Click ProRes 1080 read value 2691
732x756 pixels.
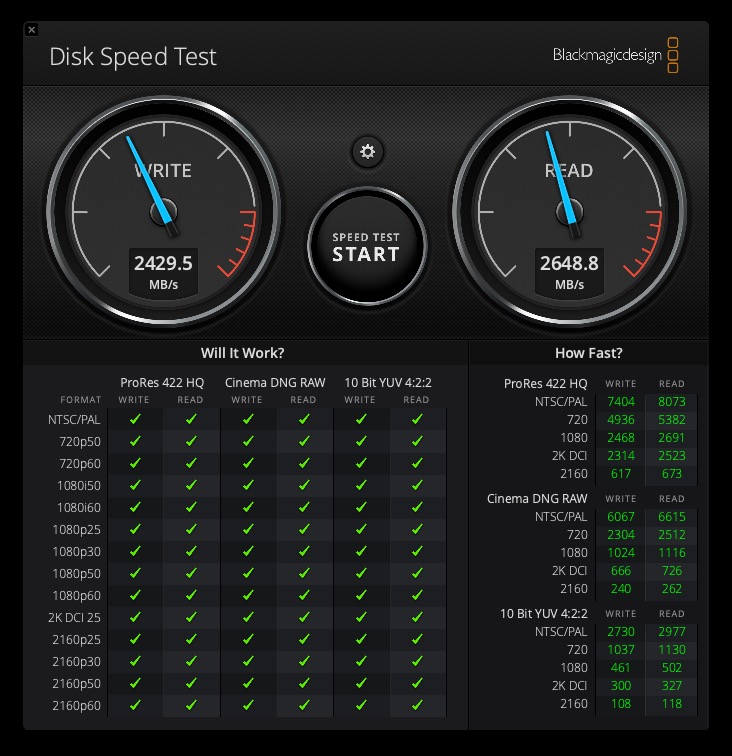coord(672,438)
